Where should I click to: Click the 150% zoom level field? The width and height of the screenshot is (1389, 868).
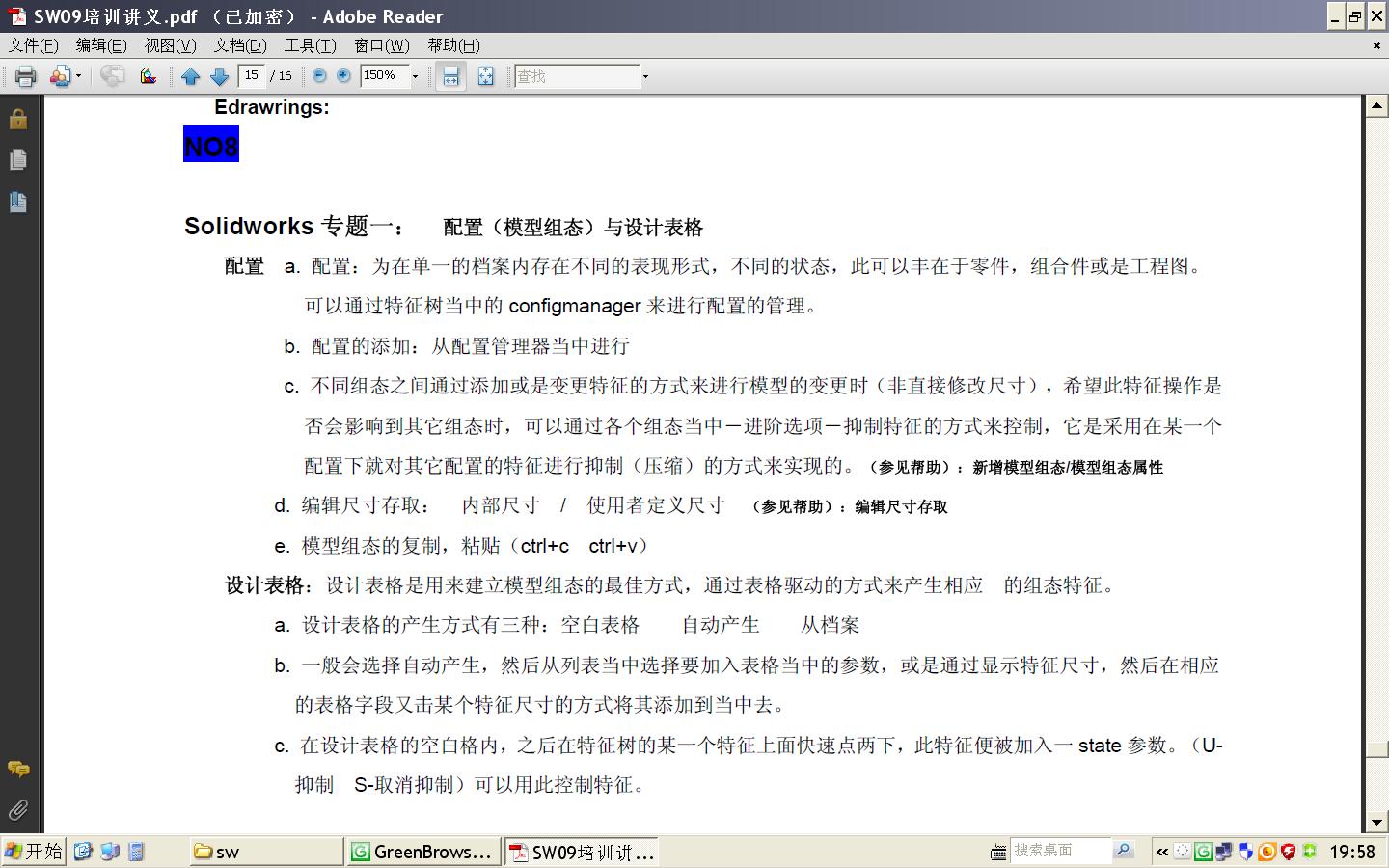click(x=384, y=75)
